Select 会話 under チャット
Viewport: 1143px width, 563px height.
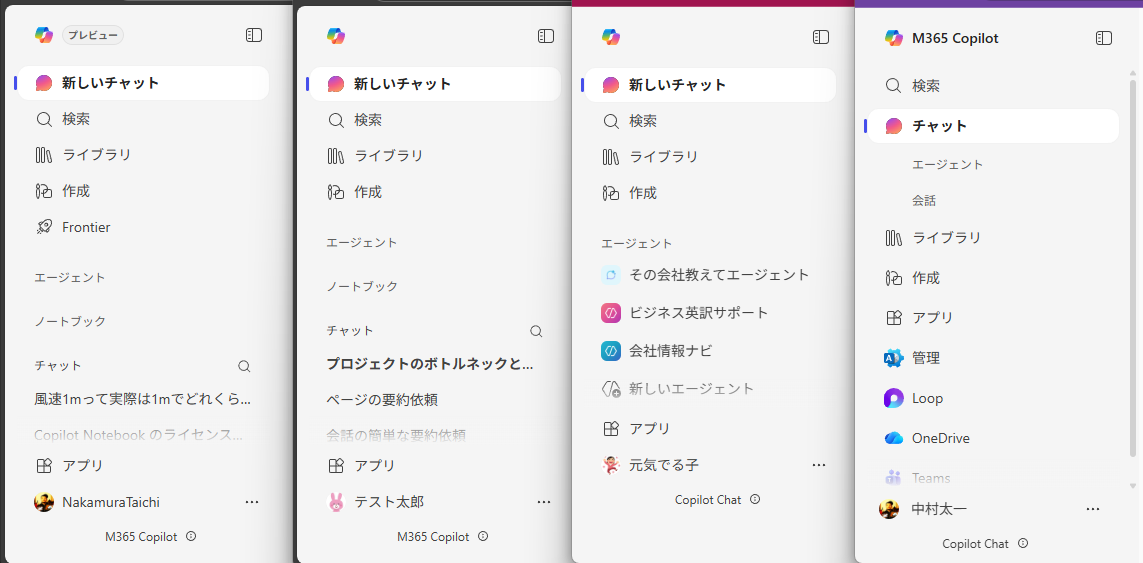[x=924, y=201]
